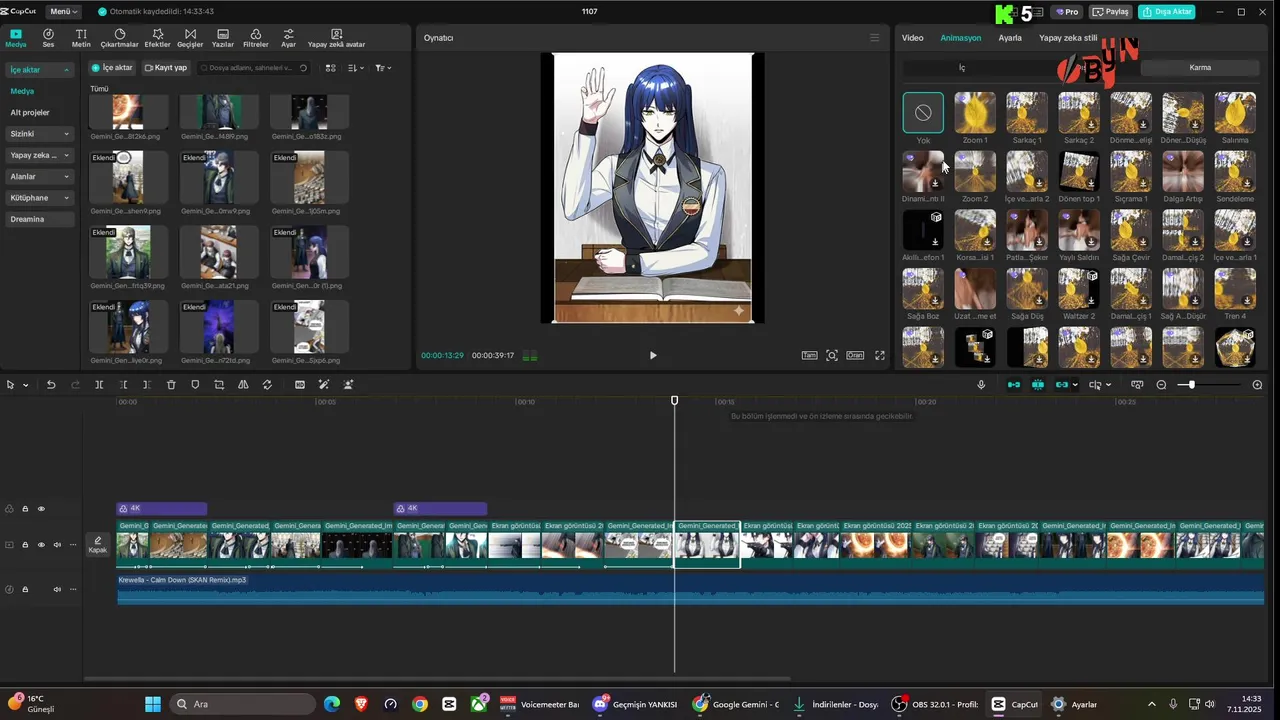This screenshot has width=1280, height=720.
Task: Lock the main video track
Action: [25, 545]
